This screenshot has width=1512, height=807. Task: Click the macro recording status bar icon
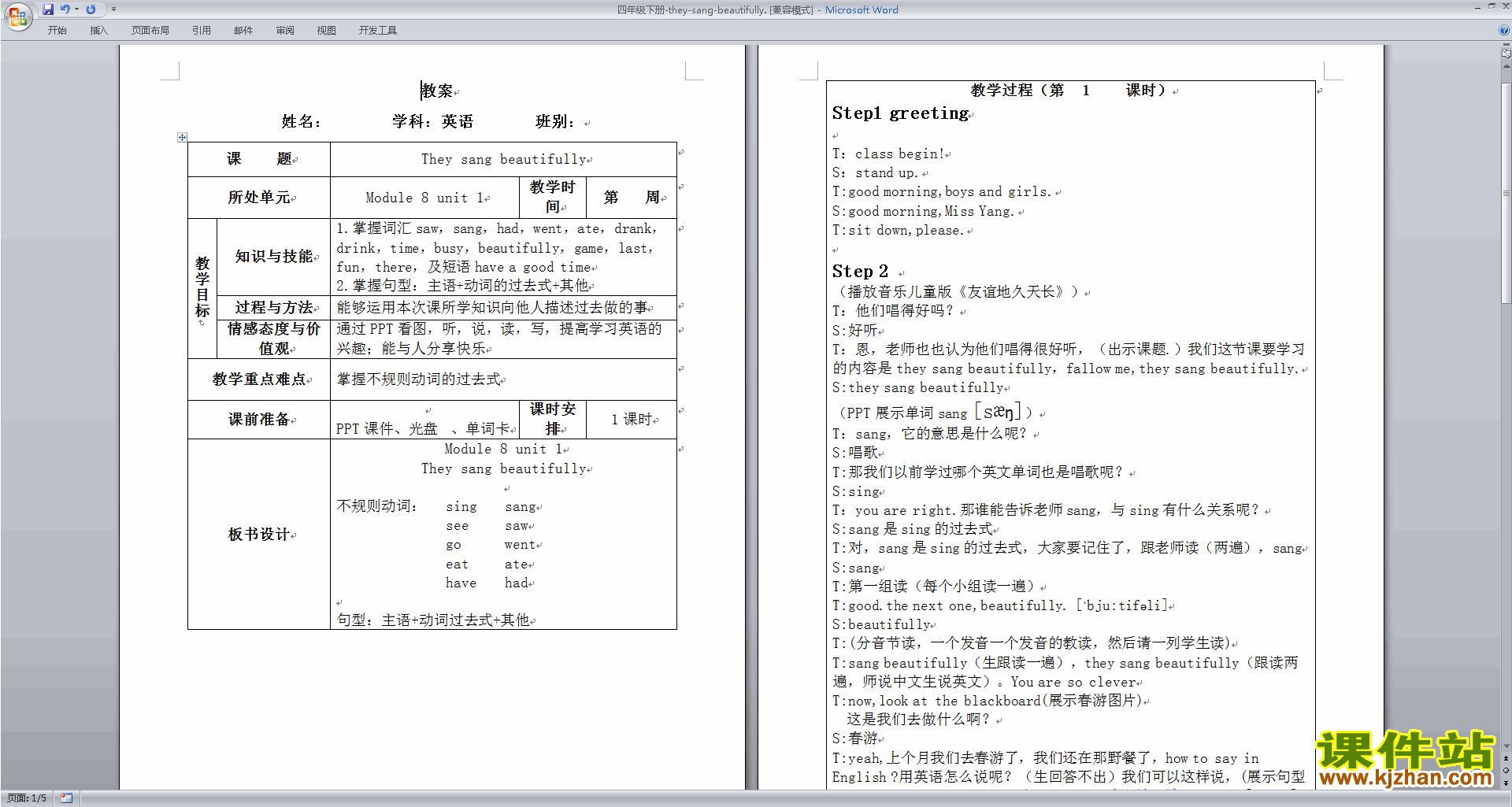point(67,798)
